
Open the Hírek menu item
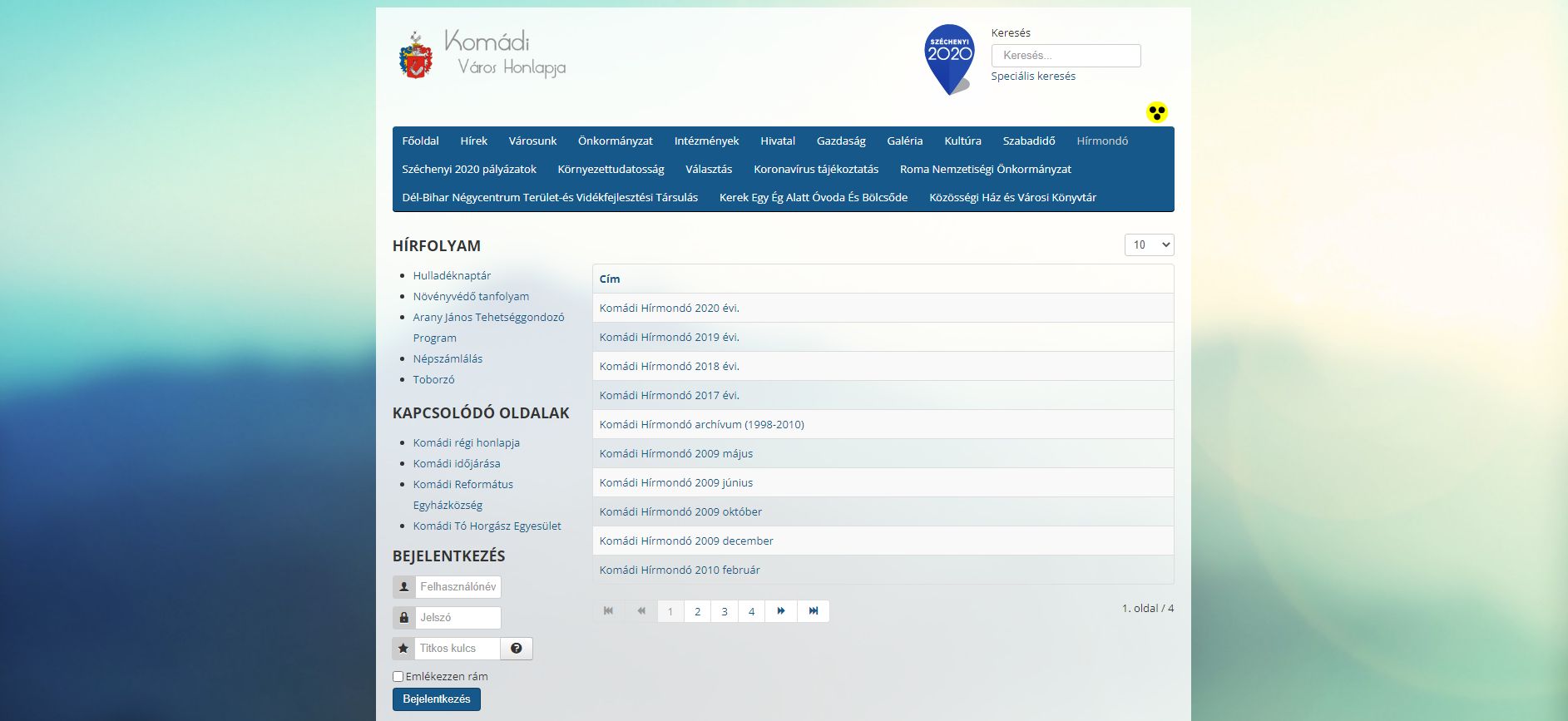tap(474, 141)
